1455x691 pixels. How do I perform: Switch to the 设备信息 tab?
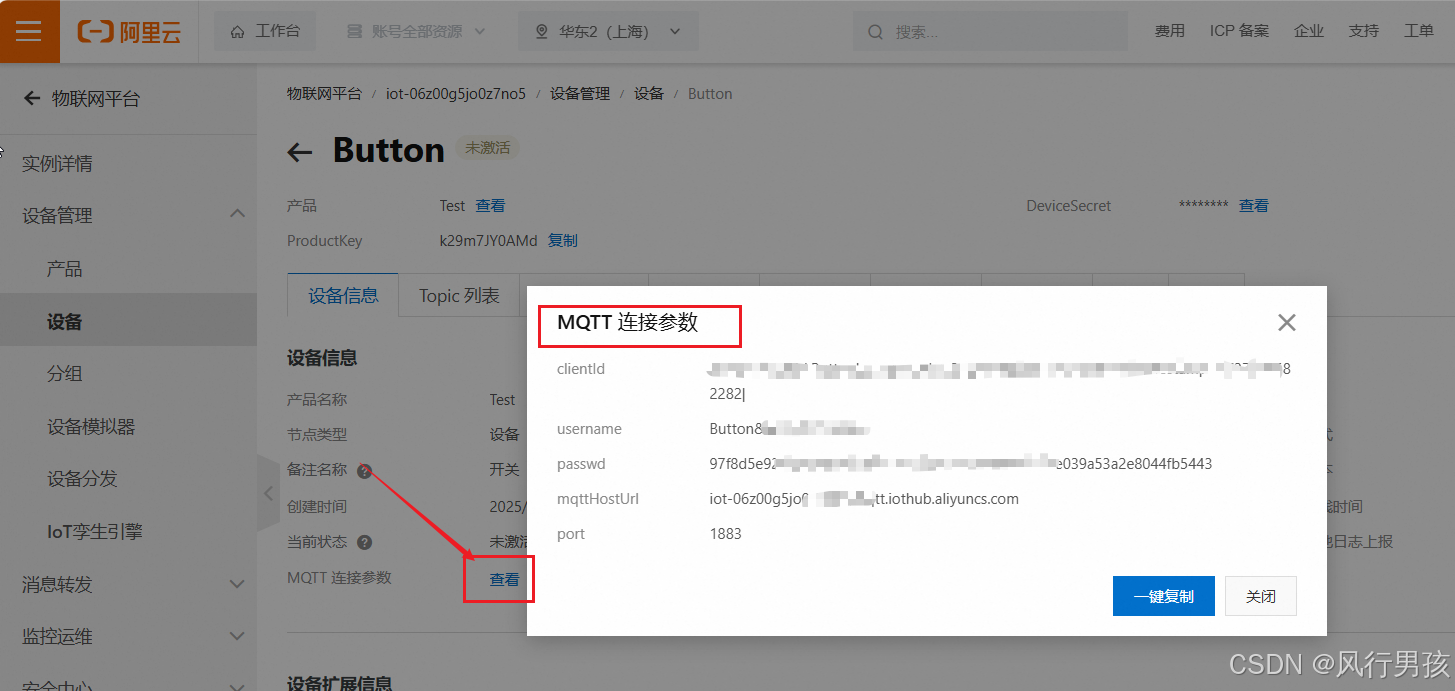[x=343, y=295]
